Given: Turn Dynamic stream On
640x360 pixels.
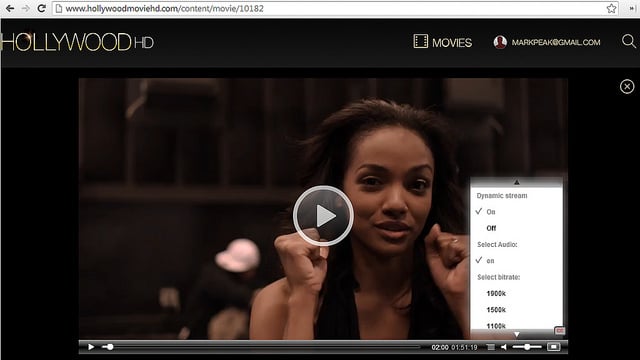Looking at the screenshot, I should 491,212.
